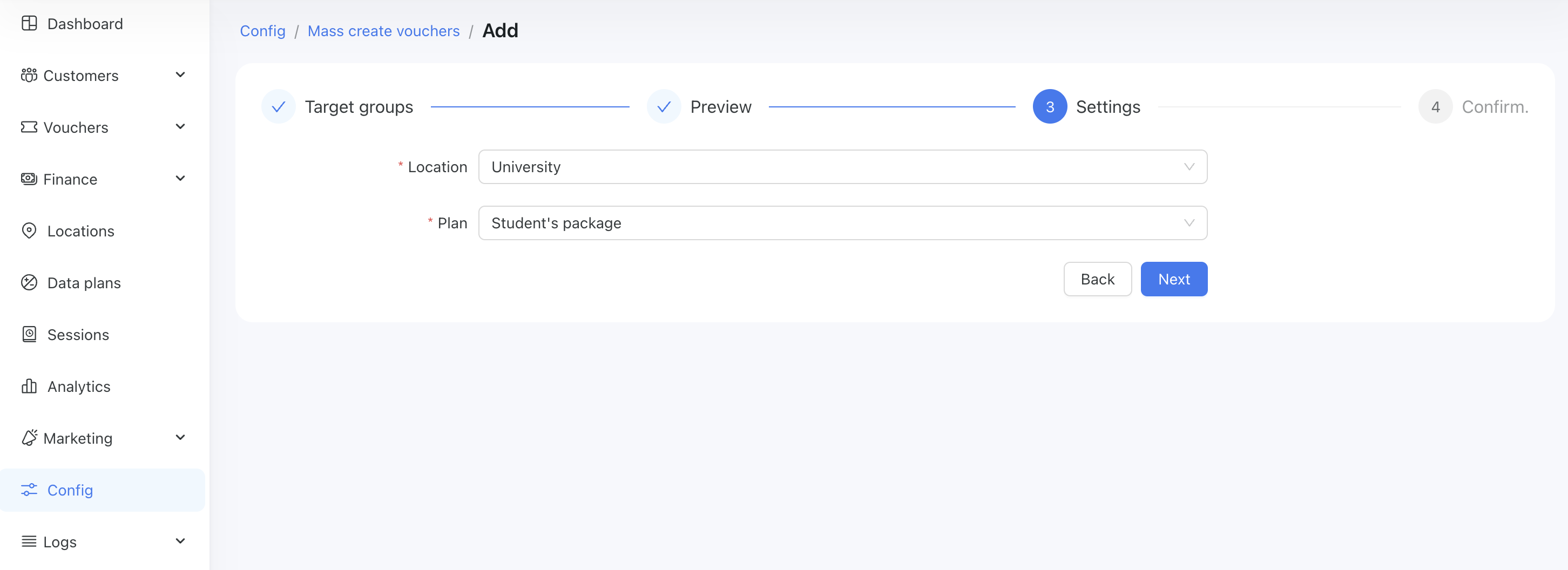Open the Dashboard menu item

pos(102,24)
